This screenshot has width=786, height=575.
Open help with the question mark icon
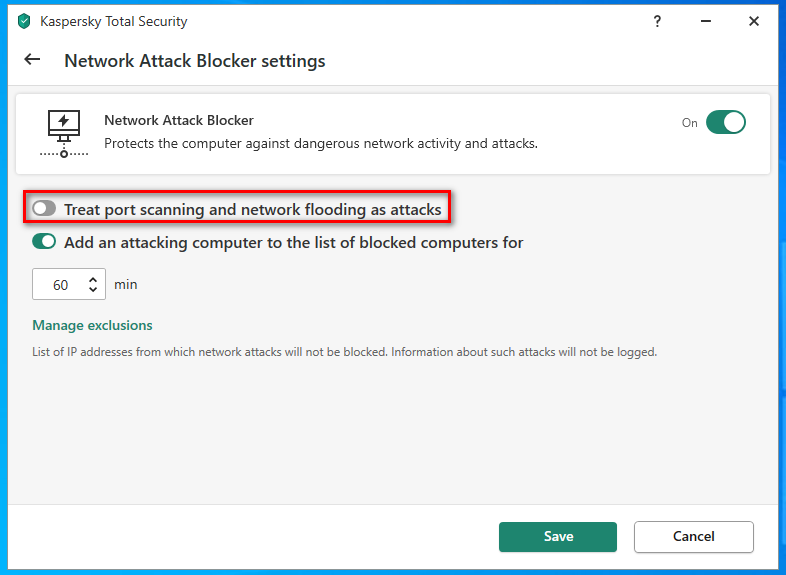(x=657, y=21)
